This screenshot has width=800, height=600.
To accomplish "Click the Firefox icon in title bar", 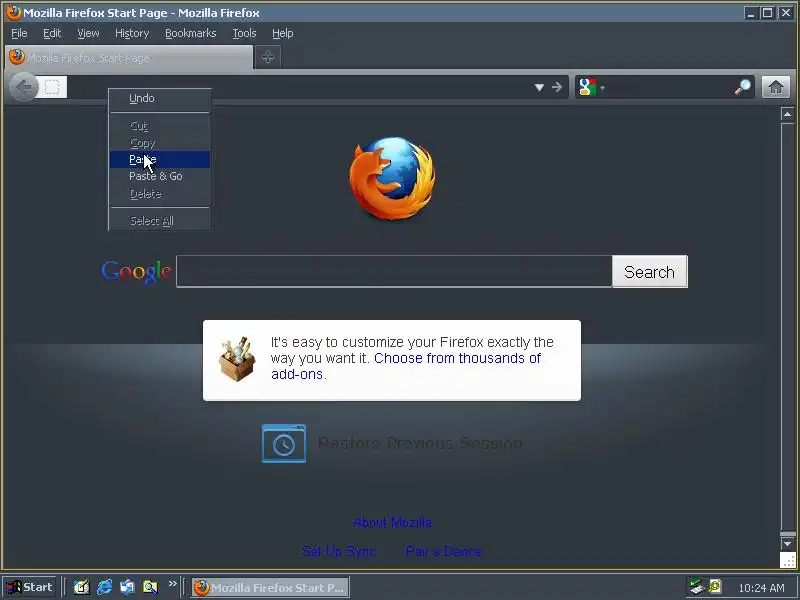I will [x=14, y=13].
